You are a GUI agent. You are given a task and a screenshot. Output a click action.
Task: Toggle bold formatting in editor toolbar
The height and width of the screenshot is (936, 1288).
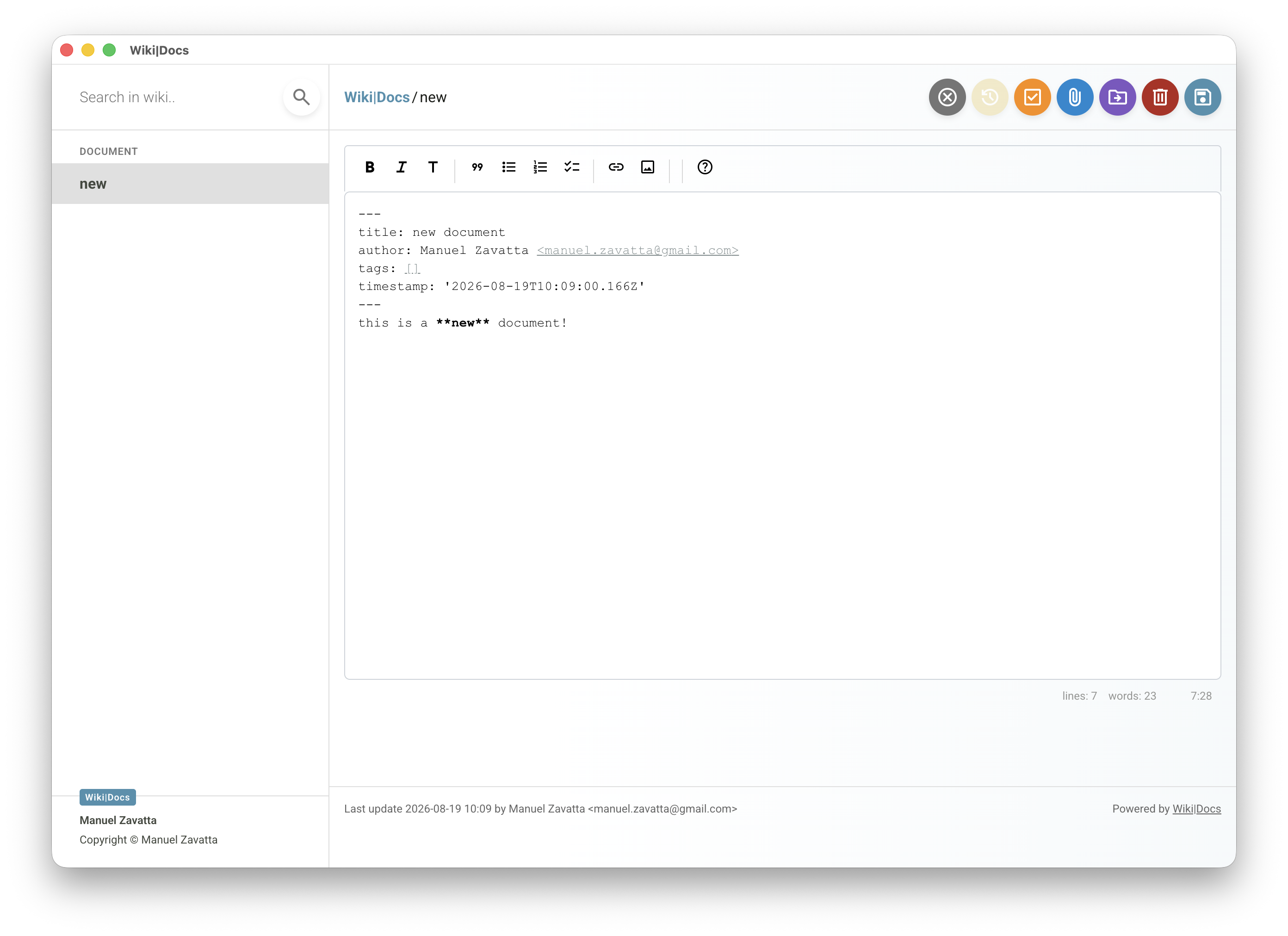point(370,167)
